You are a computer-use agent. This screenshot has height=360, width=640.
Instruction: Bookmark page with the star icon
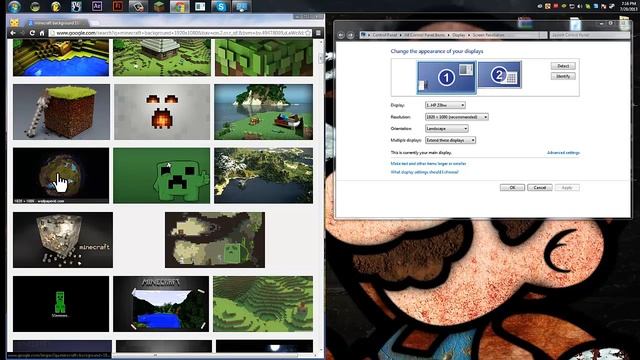[x=308, y=33]
